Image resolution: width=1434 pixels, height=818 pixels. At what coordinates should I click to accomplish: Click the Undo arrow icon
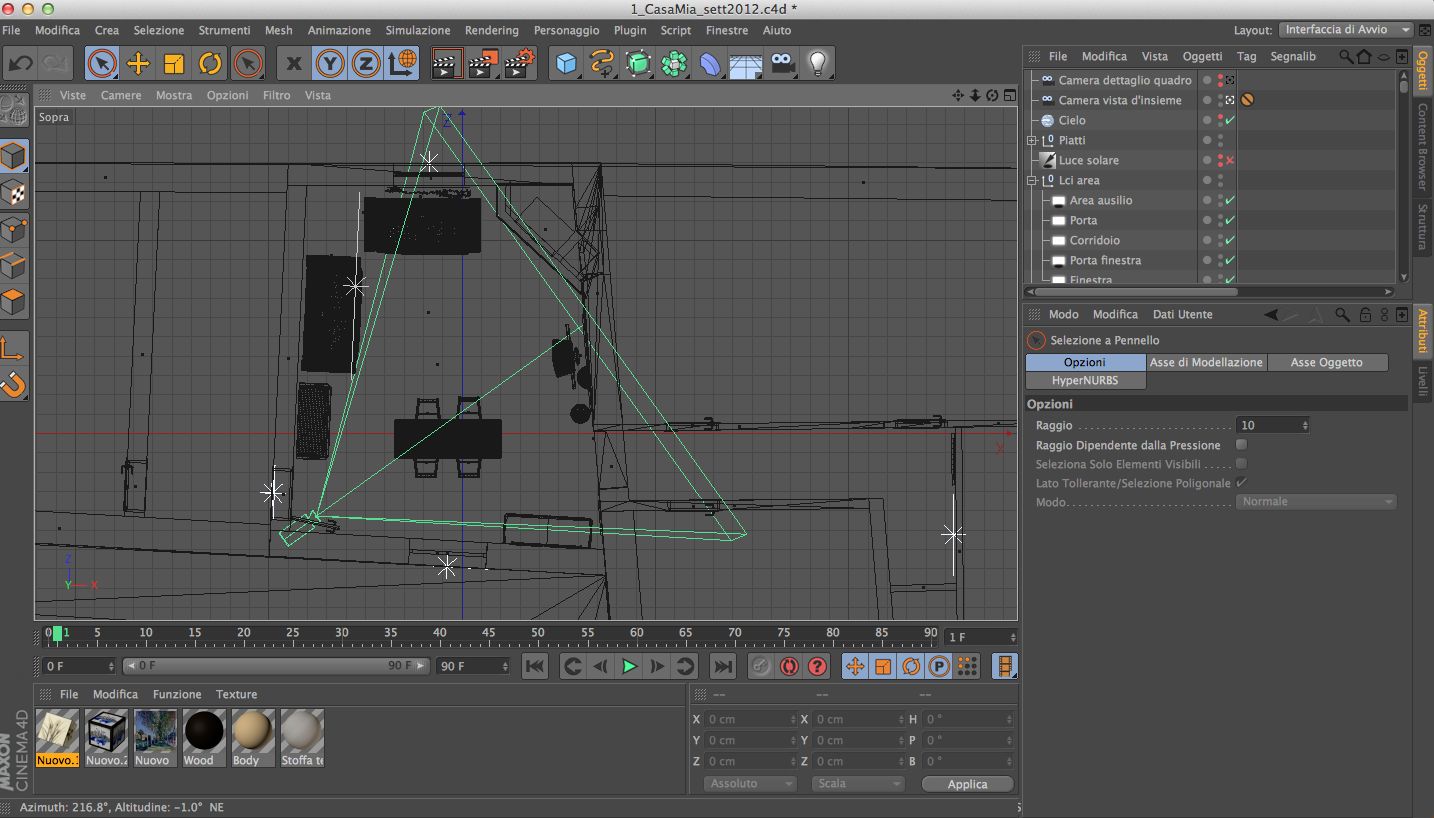click(x=20, y=64)
